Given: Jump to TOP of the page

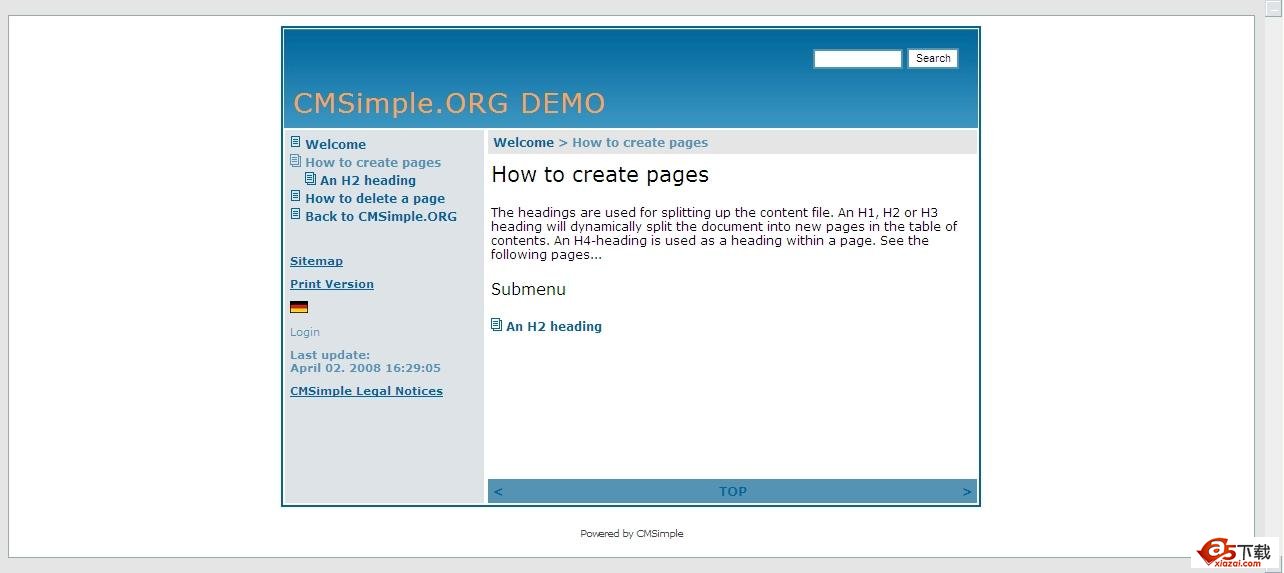Looking at the screenshot, I should point(732,492).
